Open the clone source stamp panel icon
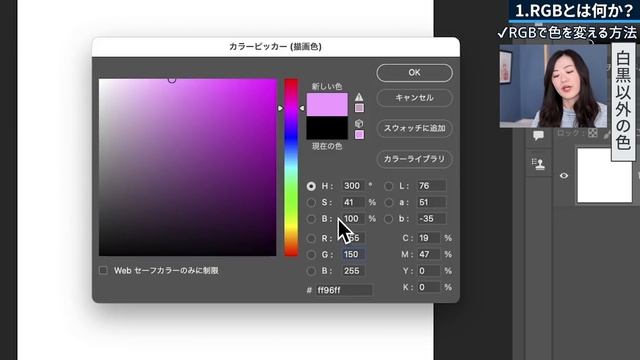Viewport: 640px width, 360px height. 538,164
